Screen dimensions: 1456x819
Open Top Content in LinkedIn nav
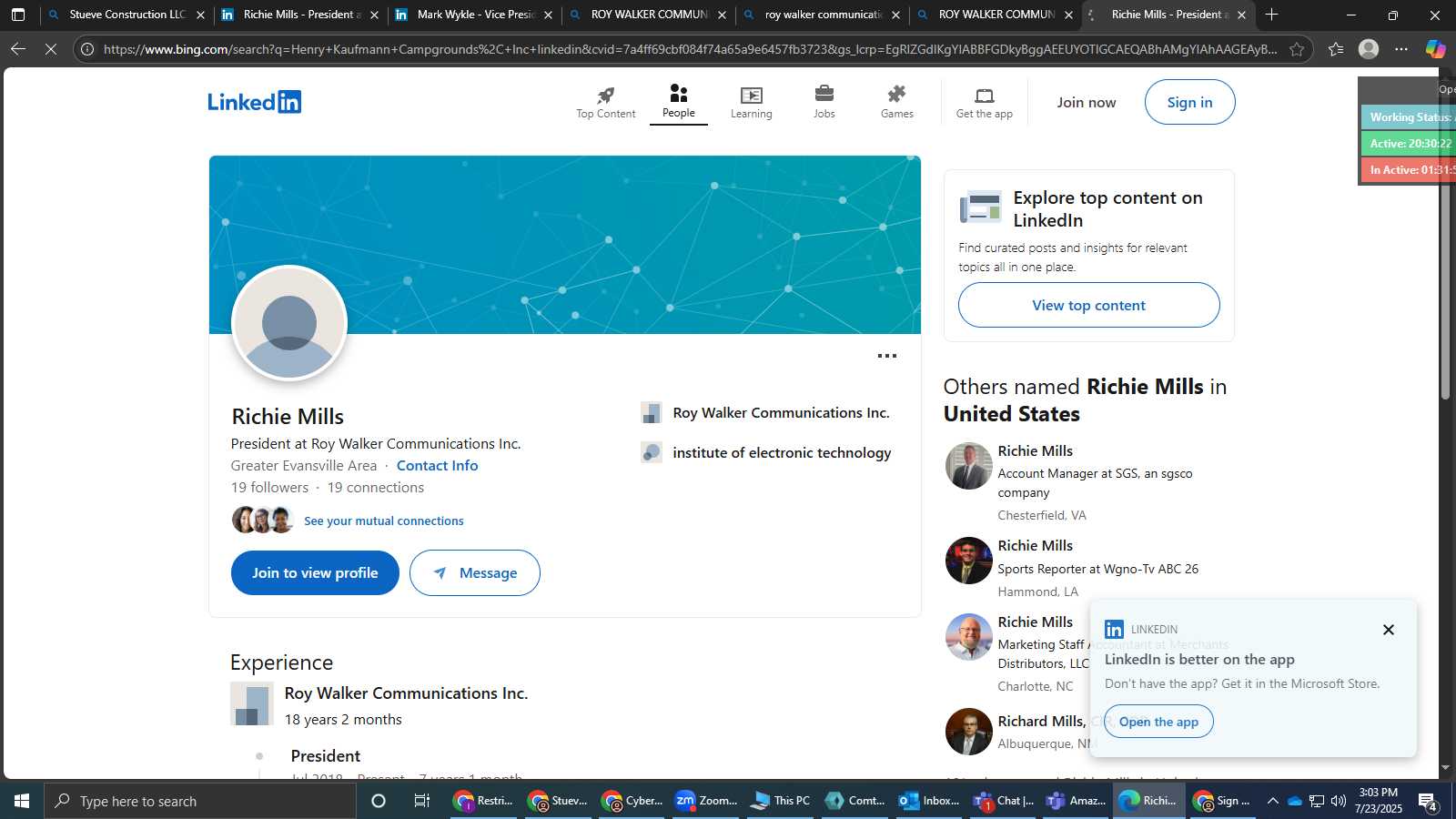[x=605, y=102]
